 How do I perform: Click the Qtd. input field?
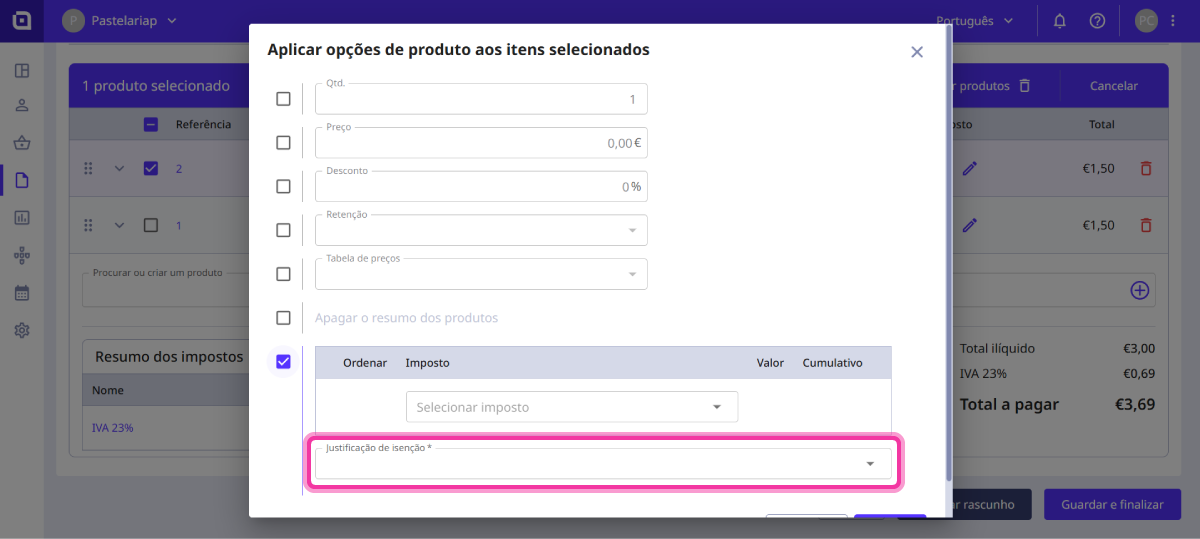481,99
